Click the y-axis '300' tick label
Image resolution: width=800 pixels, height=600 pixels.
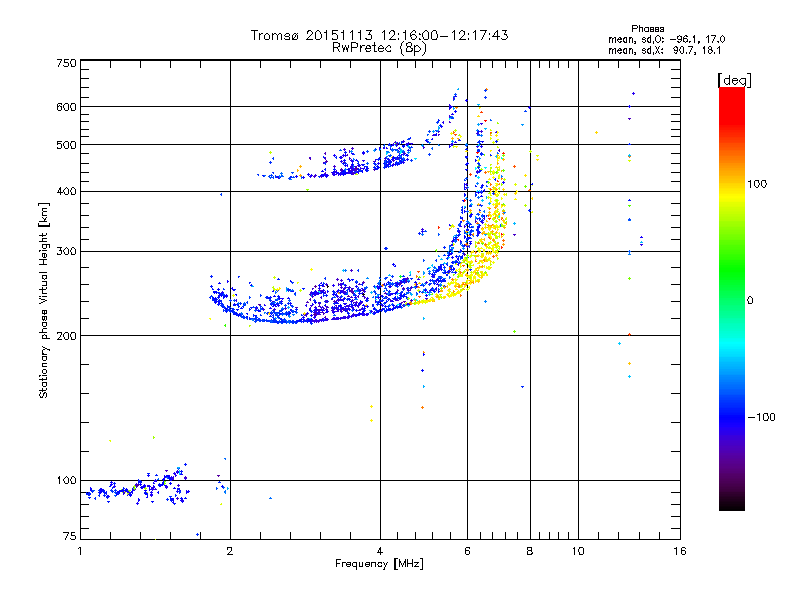(x=67, y=252)
